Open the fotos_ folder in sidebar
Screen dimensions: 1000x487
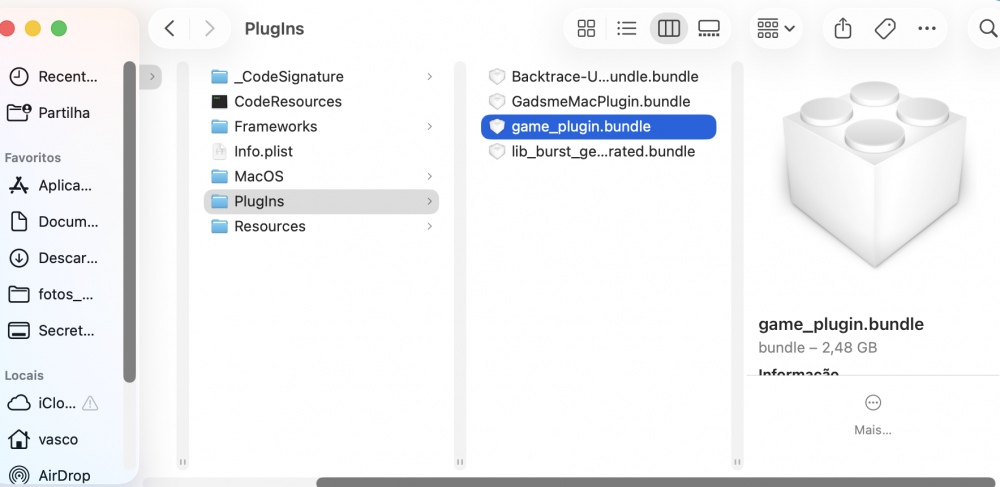[52, 294]
